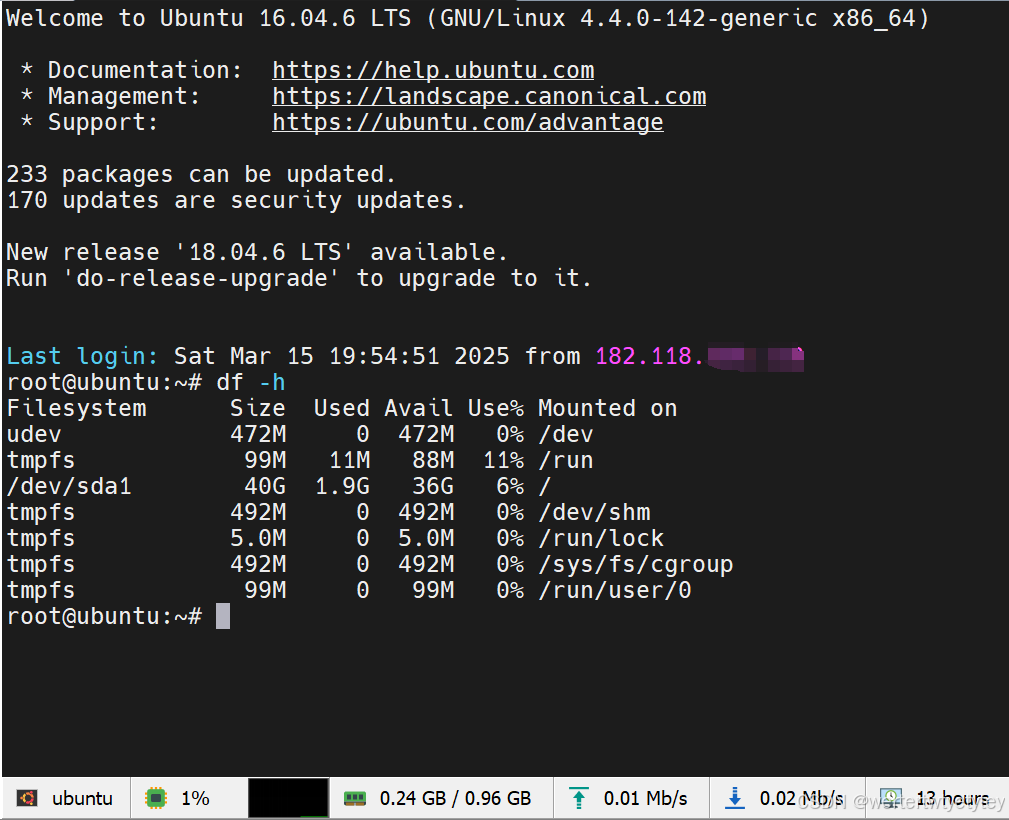Click the 'ubuntu' session label in status bar
Screen dimensions: 1009x820
tap(82, 798)
